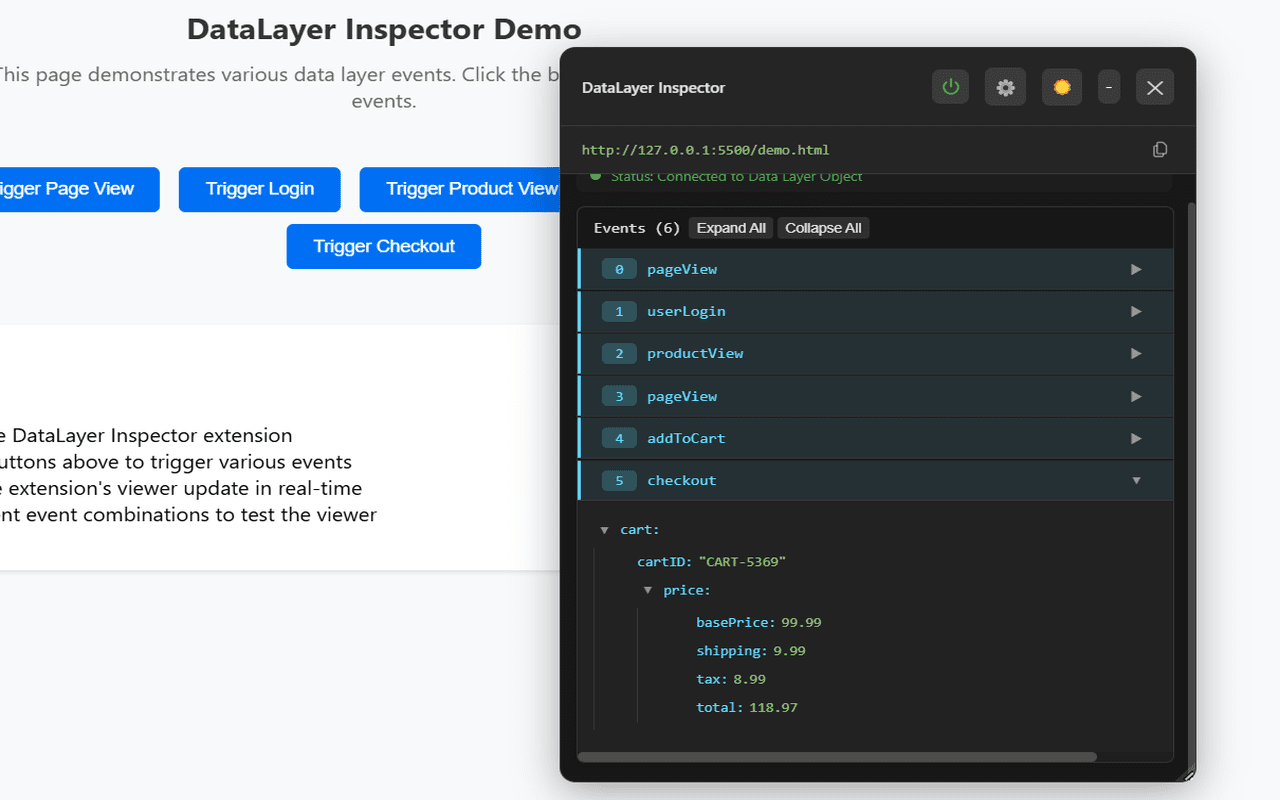Open the DataLayer Inspector settings gear
The height and width of the screenshot is (800, 1280).
click(1005, 87)
